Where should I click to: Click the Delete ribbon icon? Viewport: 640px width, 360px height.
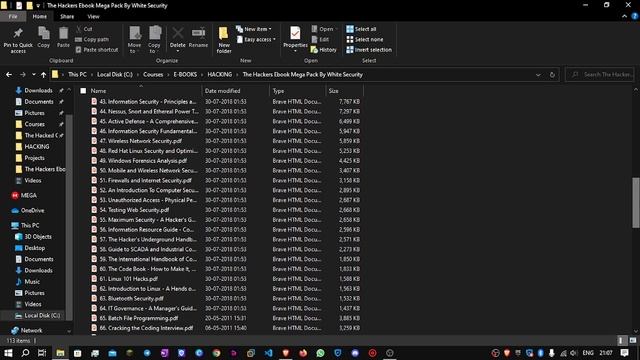click(178, 40)
